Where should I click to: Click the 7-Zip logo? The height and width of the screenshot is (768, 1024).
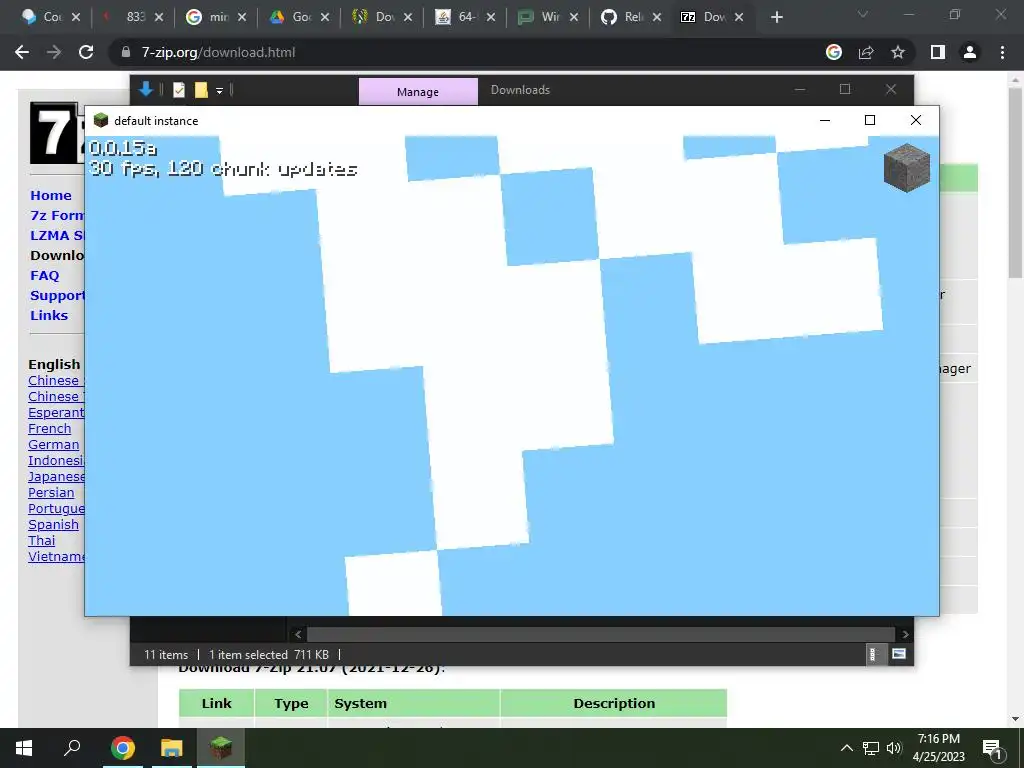point(57,133)
